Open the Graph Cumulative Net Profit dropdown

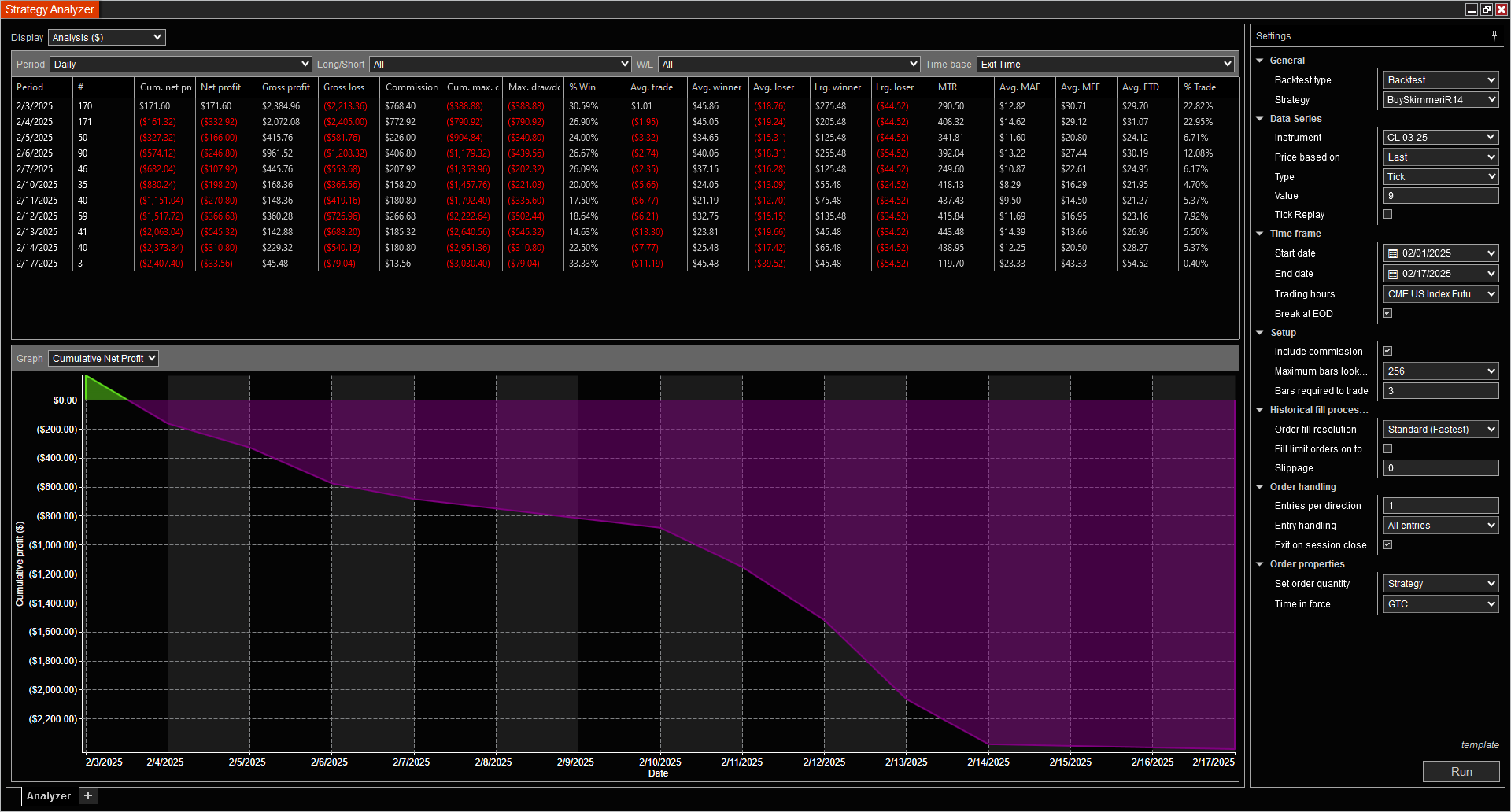(103, 358)
